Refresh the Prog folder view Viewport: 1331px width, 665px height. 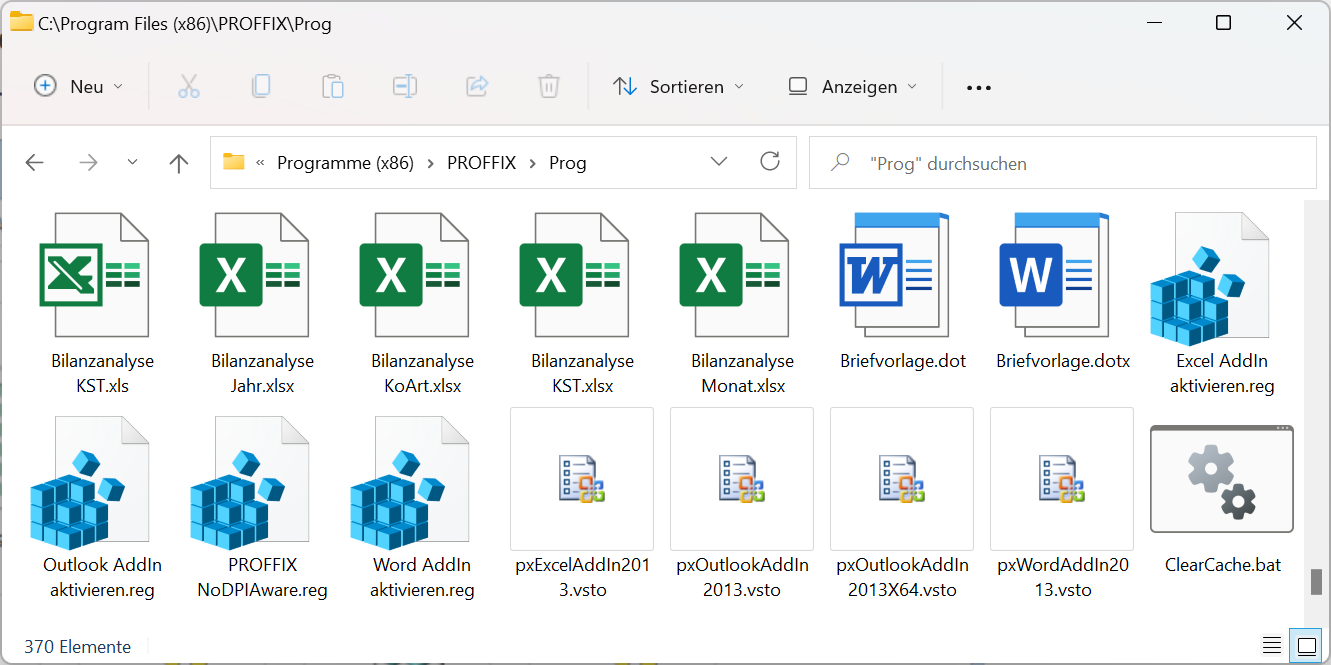770,161
